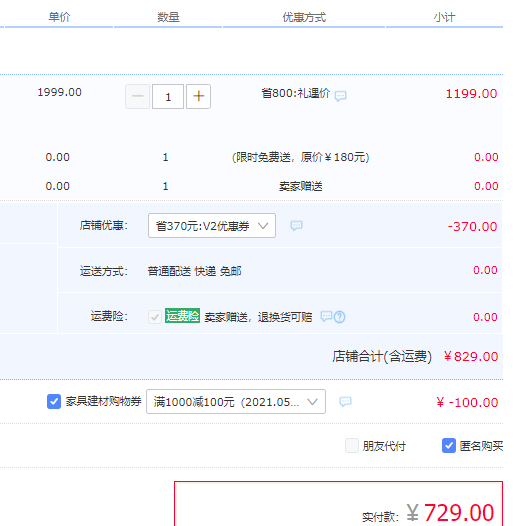Click the comment icon beside 省800 discount

pyautogui.click(x=340, y=96)
